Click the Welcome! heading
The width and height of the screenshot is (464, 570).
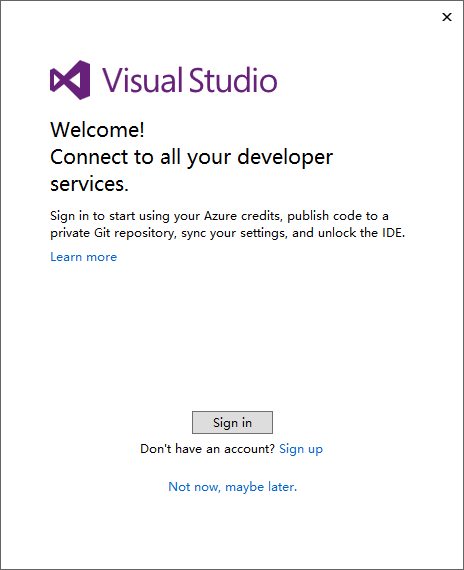[97, 129]
